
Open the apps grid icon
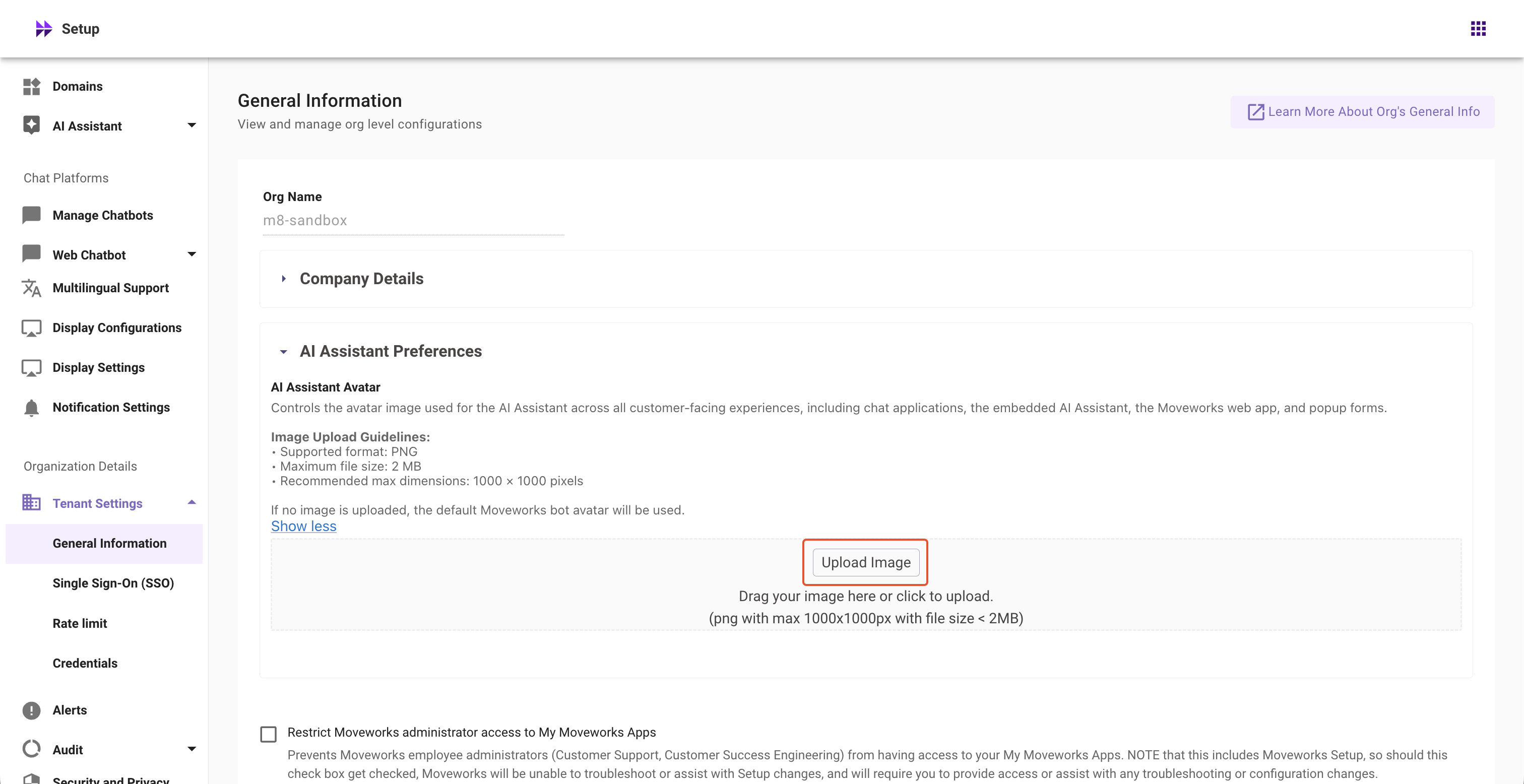click(1478, 28)
